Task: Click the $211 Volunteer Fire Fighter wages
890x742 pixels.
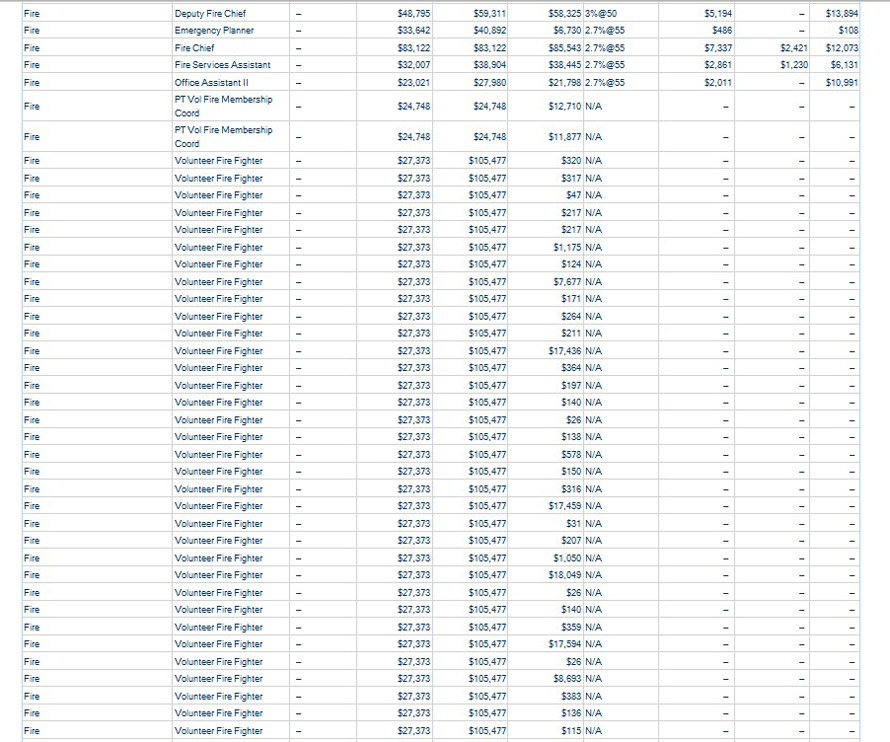Action: click(571, 333)
